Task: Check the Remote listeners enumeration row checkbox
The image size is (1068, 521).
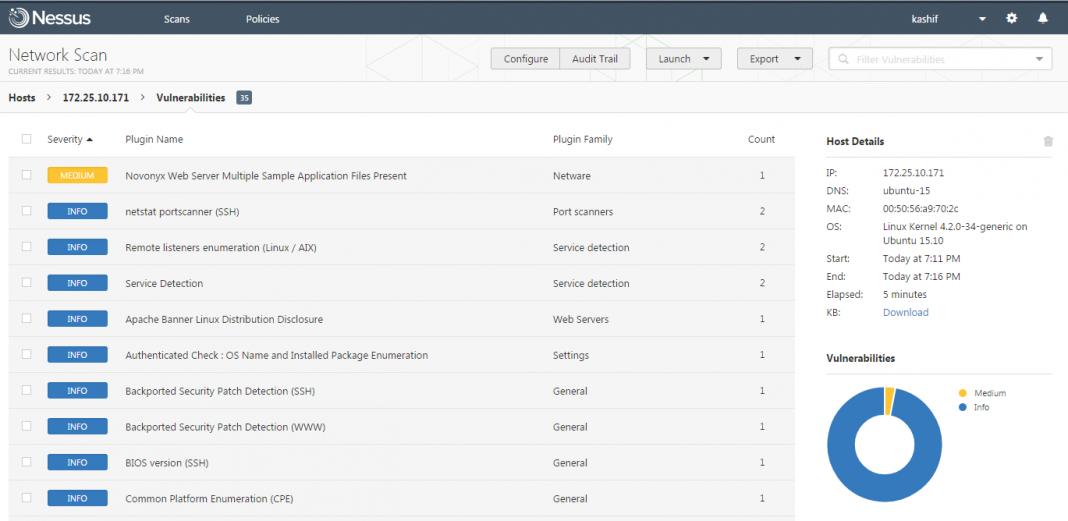Action: [27, 247]
